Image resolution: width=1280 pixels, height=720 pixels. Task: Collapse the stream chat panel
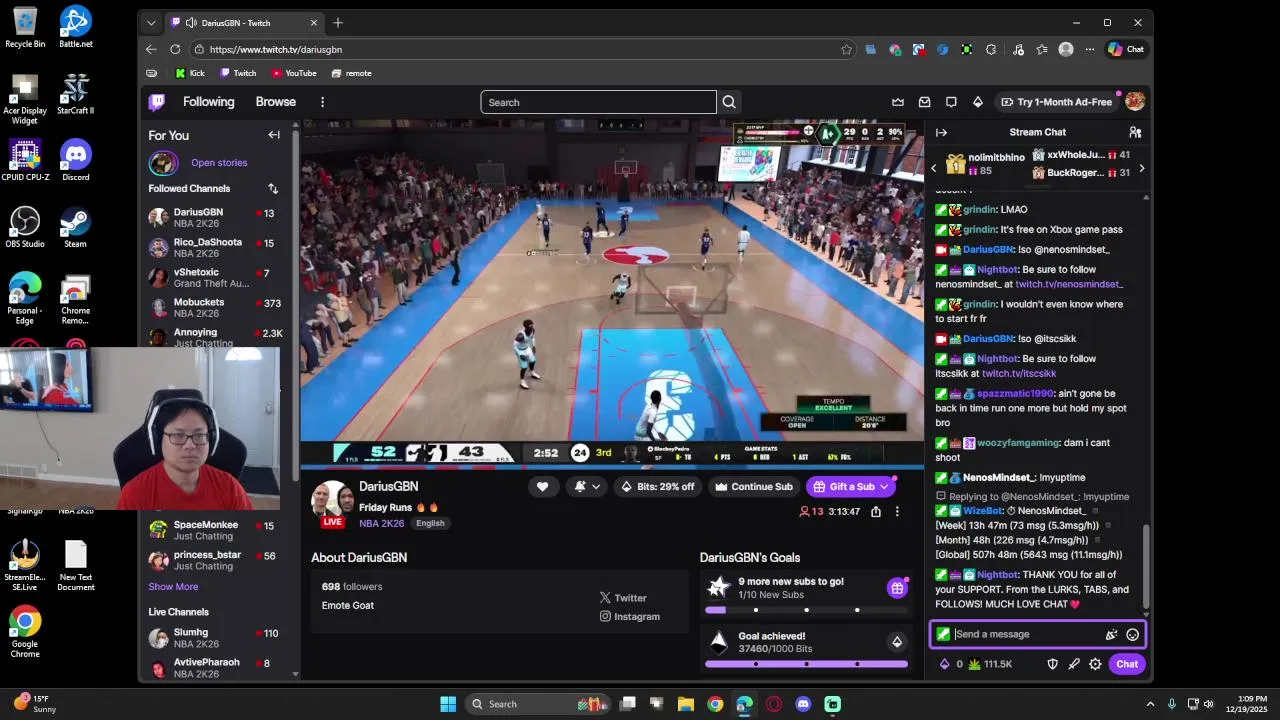941,132
